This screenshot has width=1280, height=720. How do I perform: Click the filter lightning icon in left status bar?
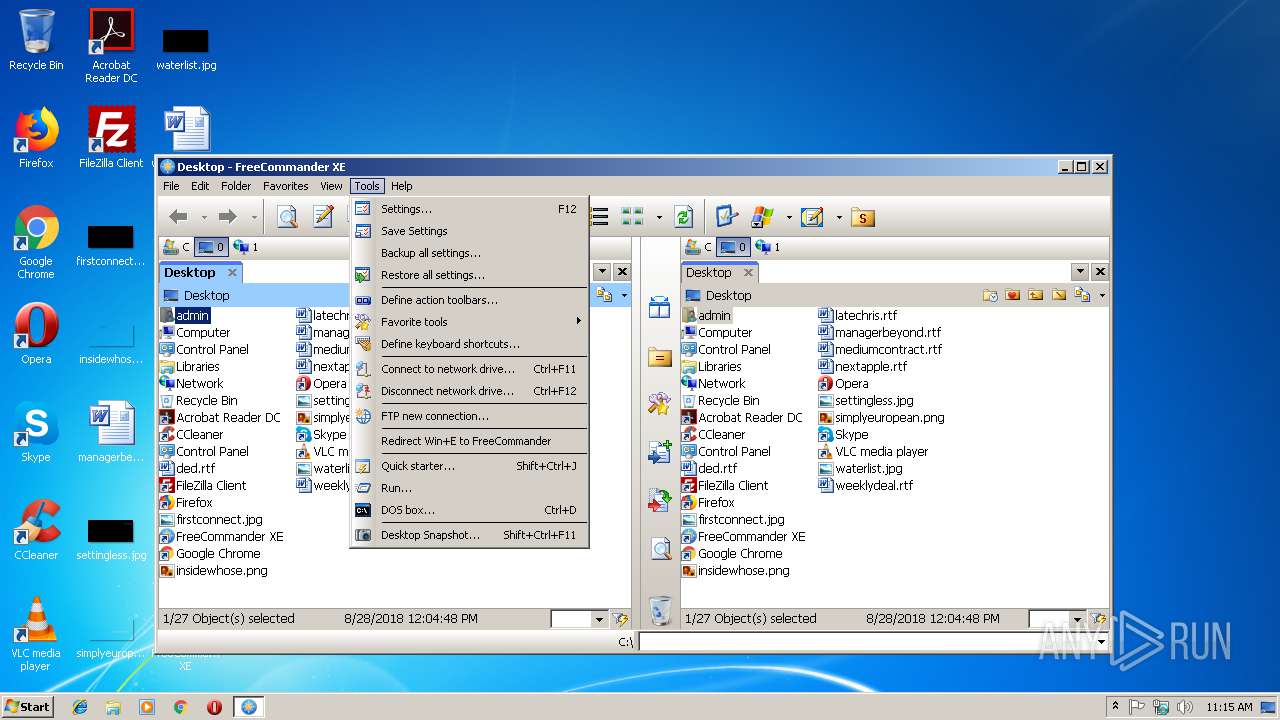coord(621,619)
